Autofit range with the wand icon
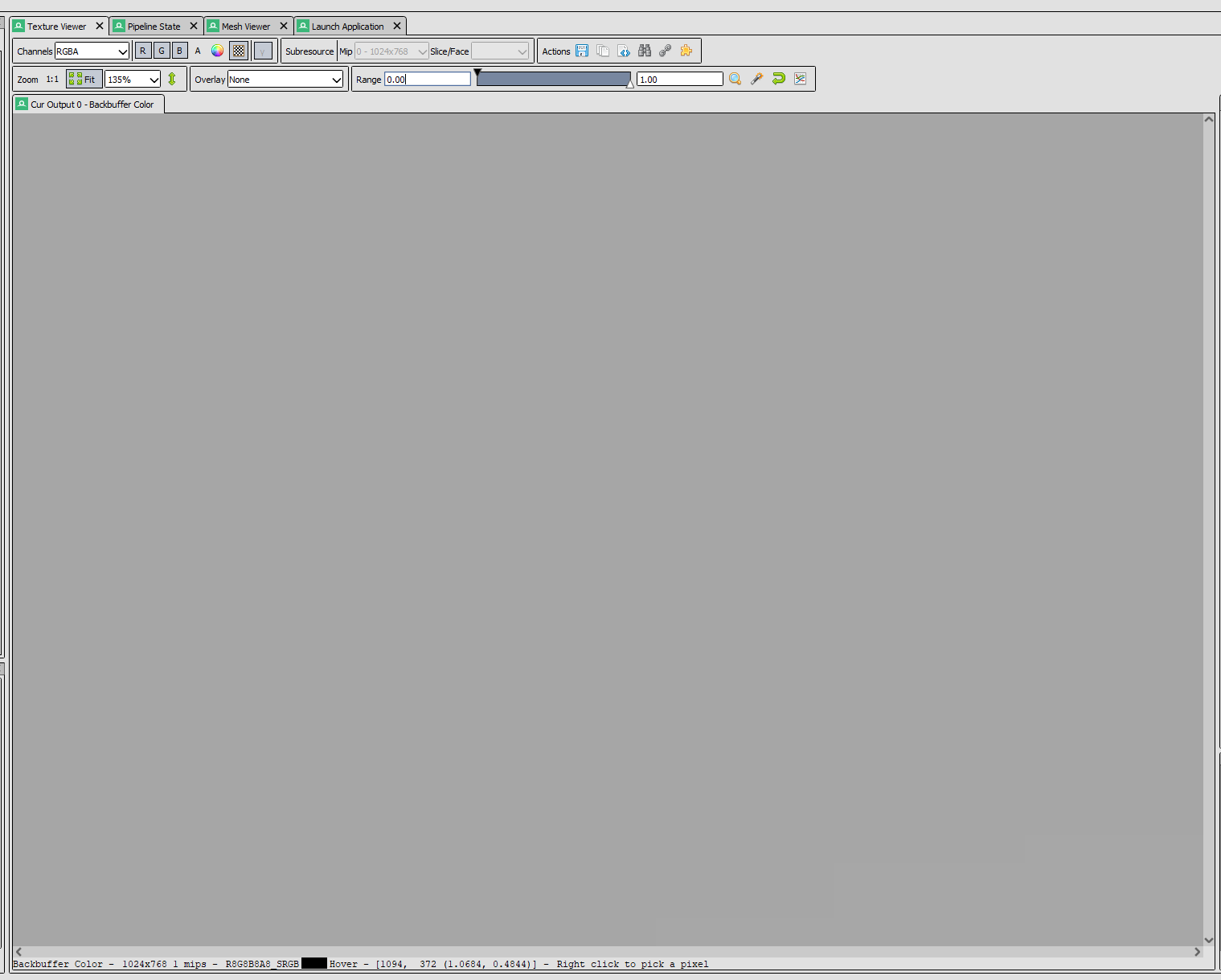Image resolution: width=1221 pixels, height=980 pixels. coord(756,79)
